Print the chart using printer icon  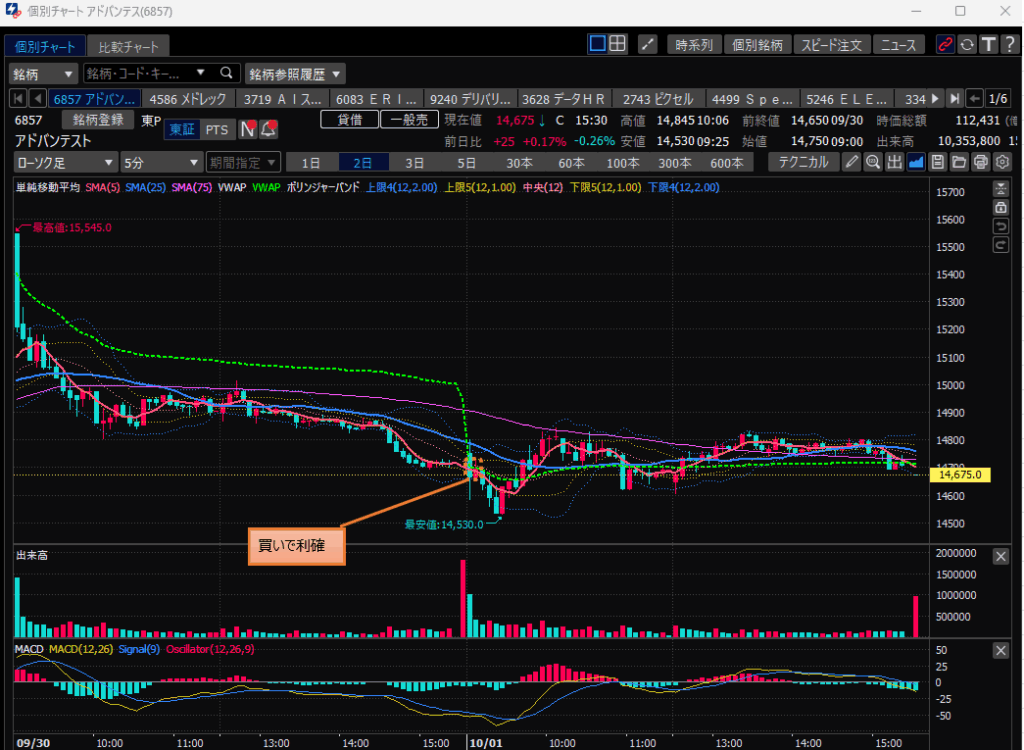(x=981, y=162)
